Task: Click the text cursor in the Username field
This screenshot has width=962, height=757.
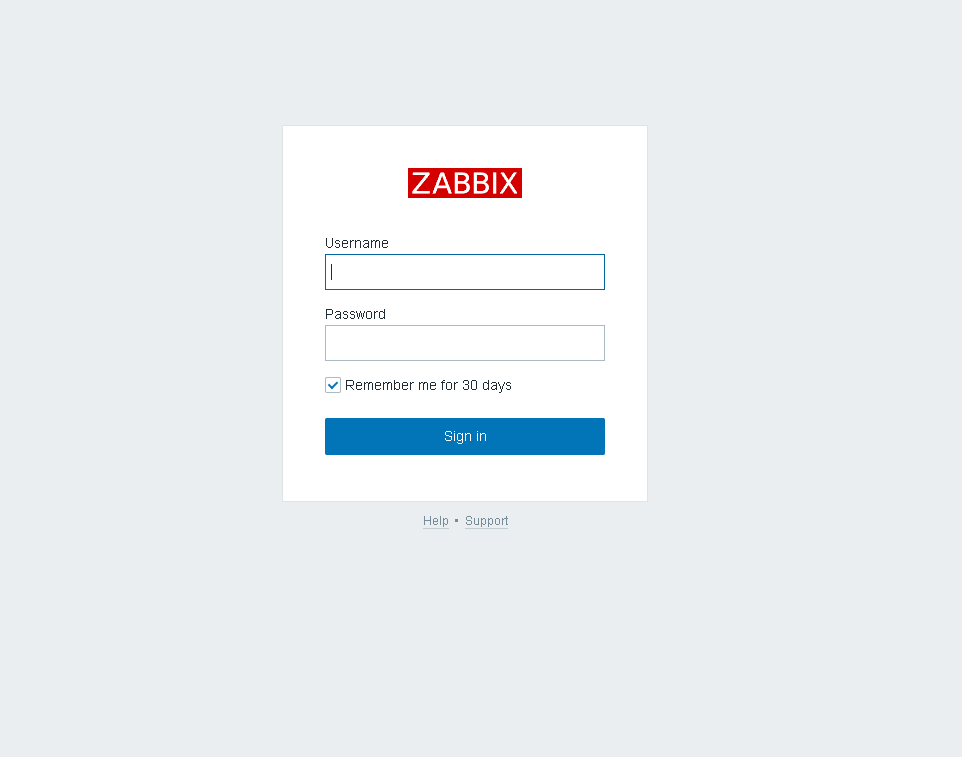Action: pos(331,272)
